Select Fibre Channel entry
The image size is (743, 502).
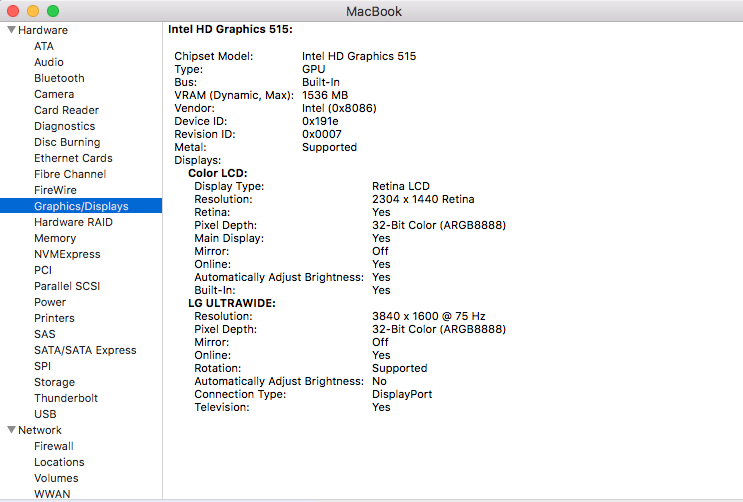click(70, 174)
